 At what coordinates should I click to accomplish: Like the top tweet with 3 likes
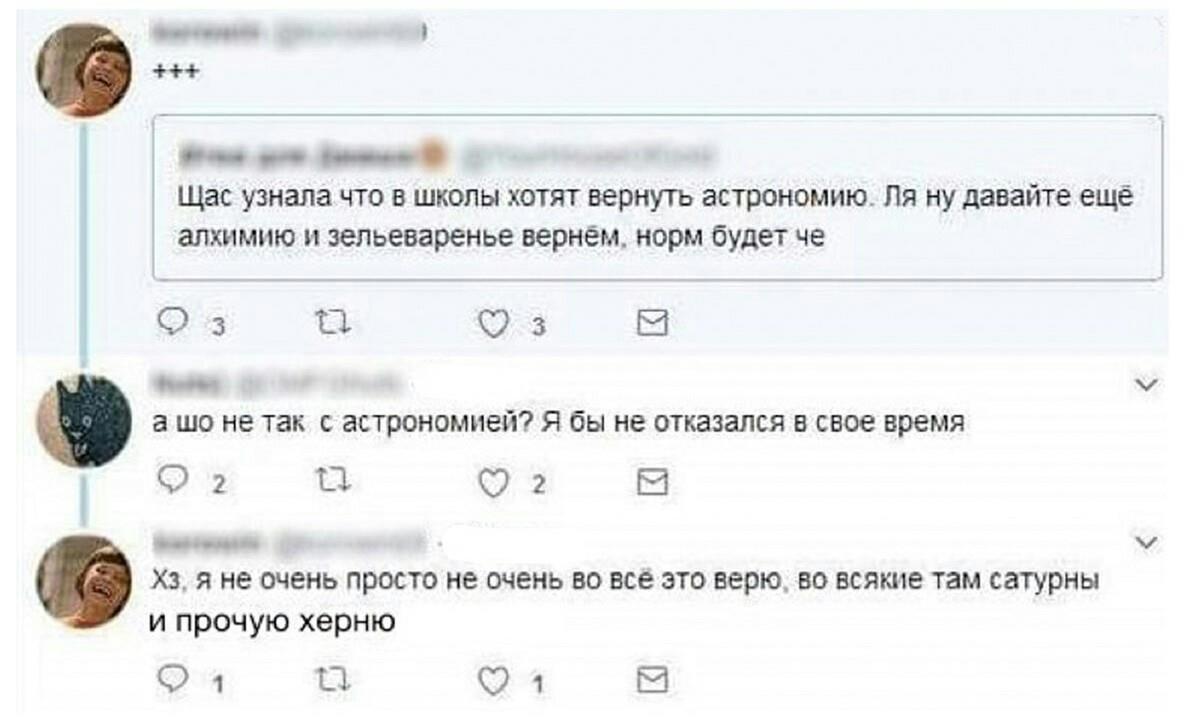pyautogui.click(x=491, y=322)
